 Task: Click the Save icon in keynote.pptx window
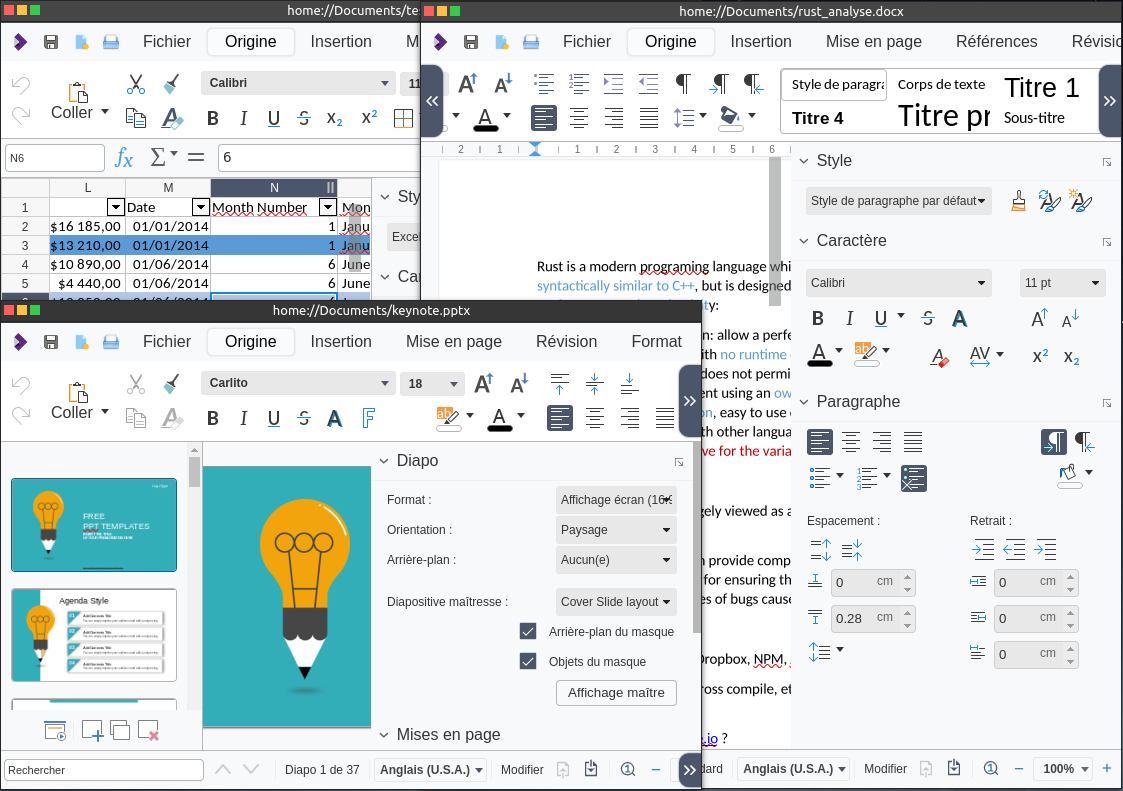[51, 342]
